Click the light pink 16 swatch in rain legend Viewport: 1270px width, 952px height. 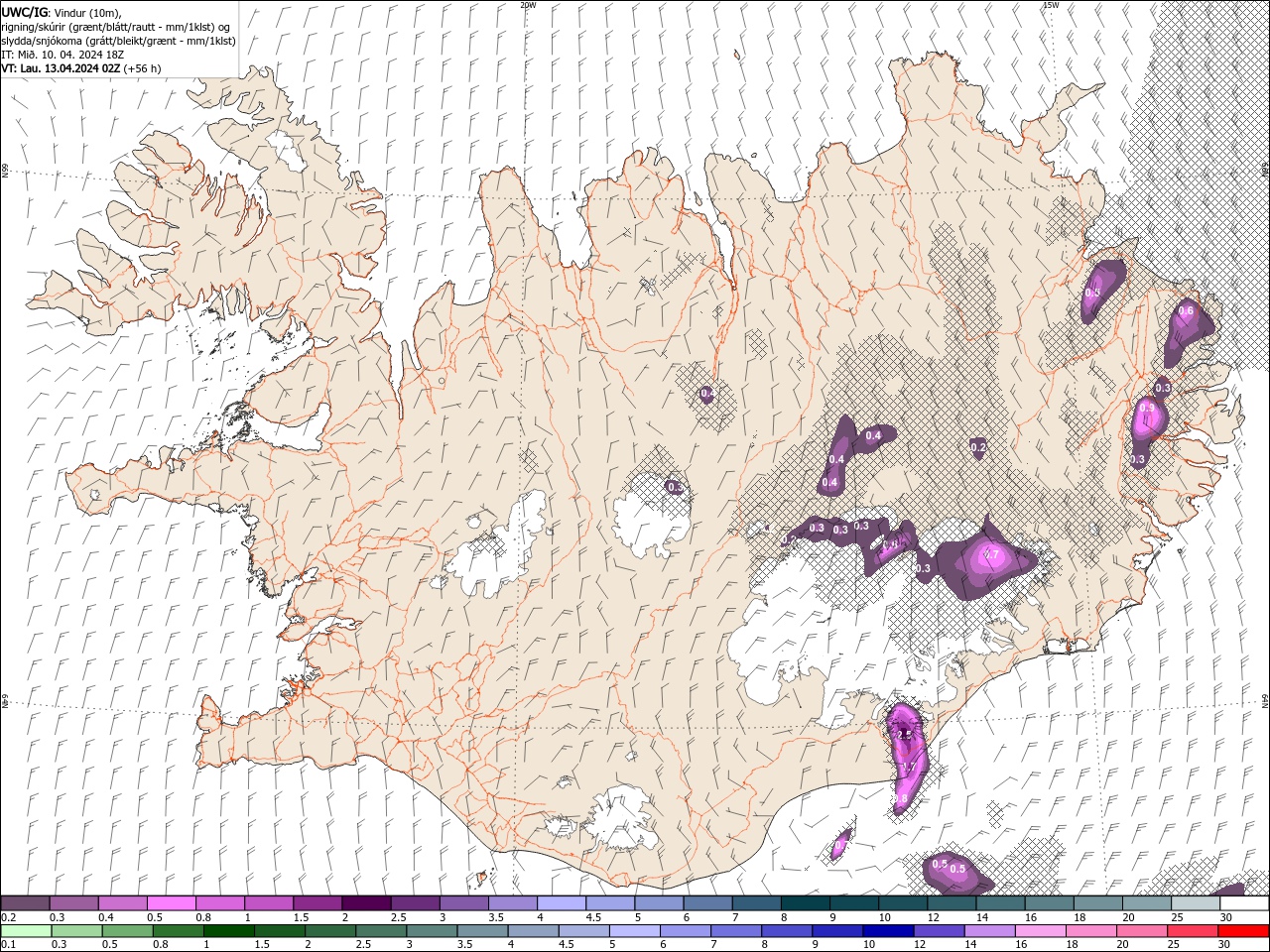tap(1041, 931)
